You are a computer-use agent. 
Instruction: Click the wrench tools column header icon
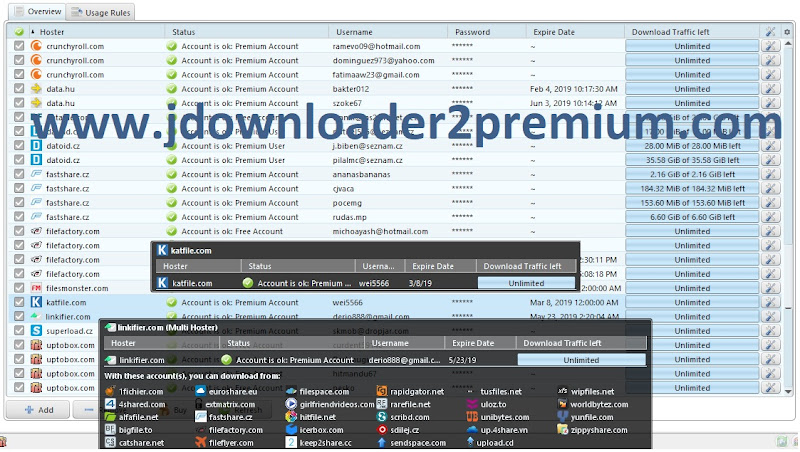pos(770,32)
